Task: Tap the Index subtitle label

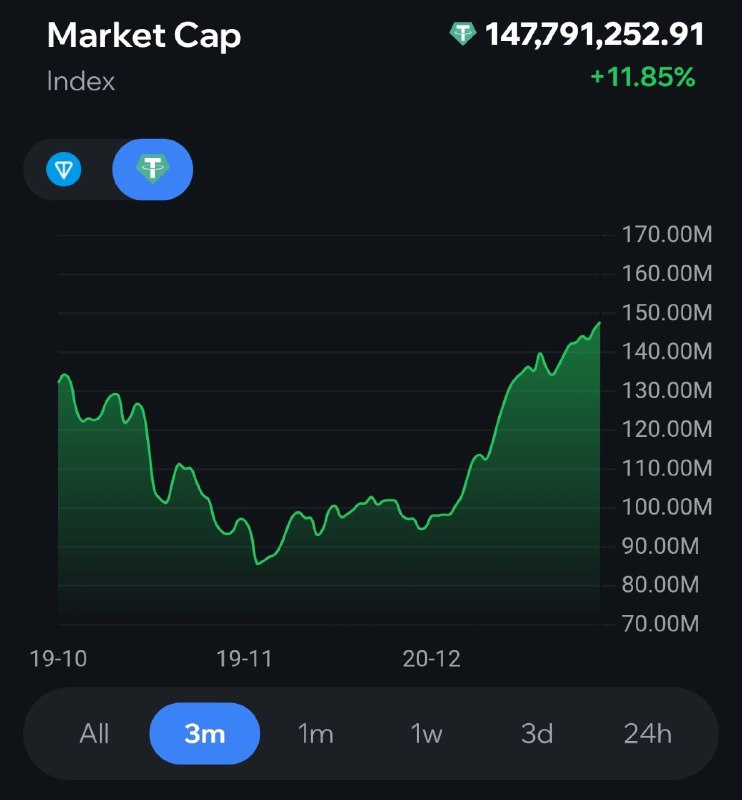Action: pyautogui.click(x=81, y=81)
